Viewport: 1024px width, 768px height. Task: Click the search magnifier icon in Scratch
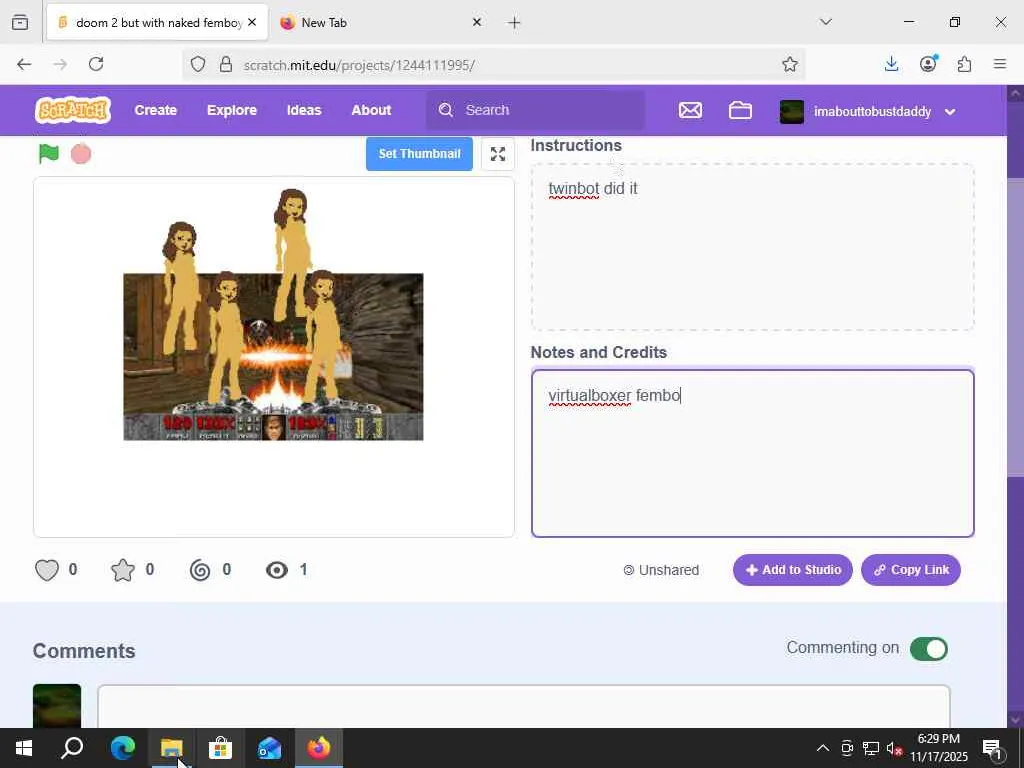(446, 110)
